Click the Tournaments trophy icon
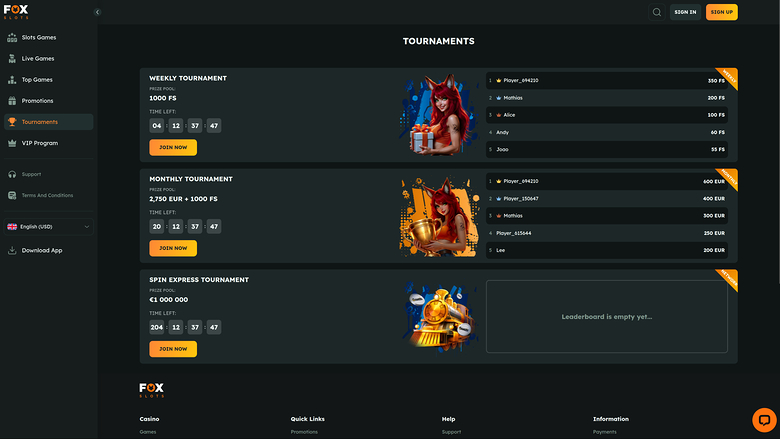780x439 pixels. 12,122
